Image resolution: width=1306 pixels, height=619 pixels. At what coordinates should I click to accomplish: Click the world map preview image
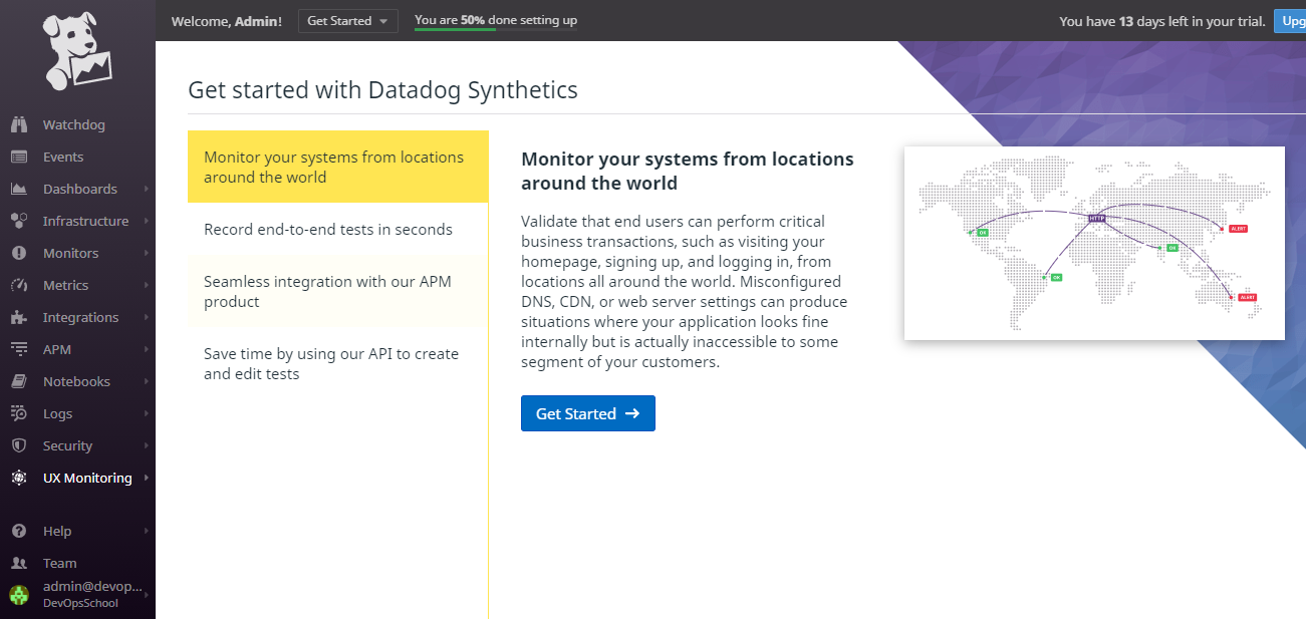(x=1094, y=243)
